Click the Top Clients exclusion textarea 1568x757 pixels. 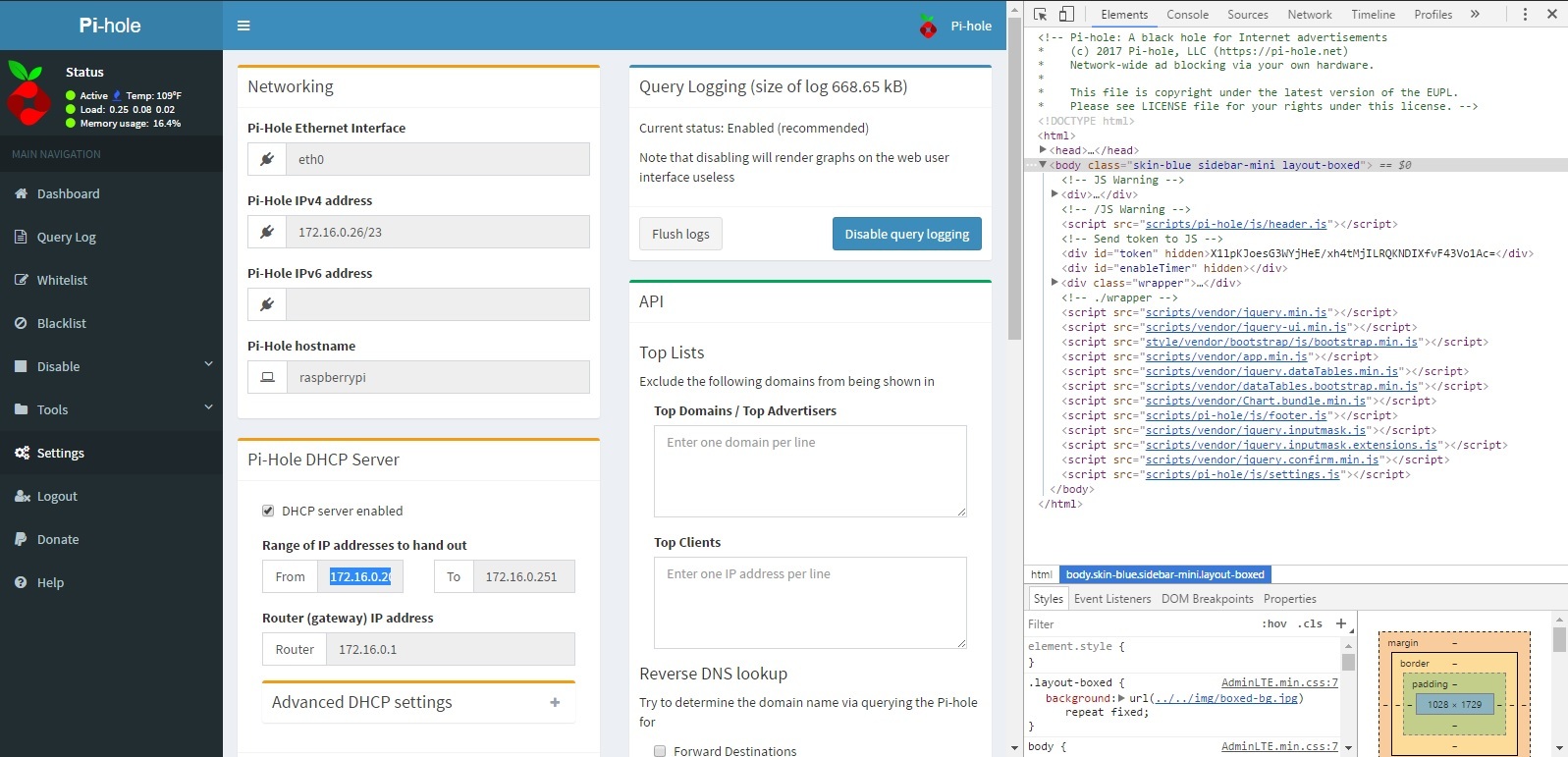tap(810, 603)
